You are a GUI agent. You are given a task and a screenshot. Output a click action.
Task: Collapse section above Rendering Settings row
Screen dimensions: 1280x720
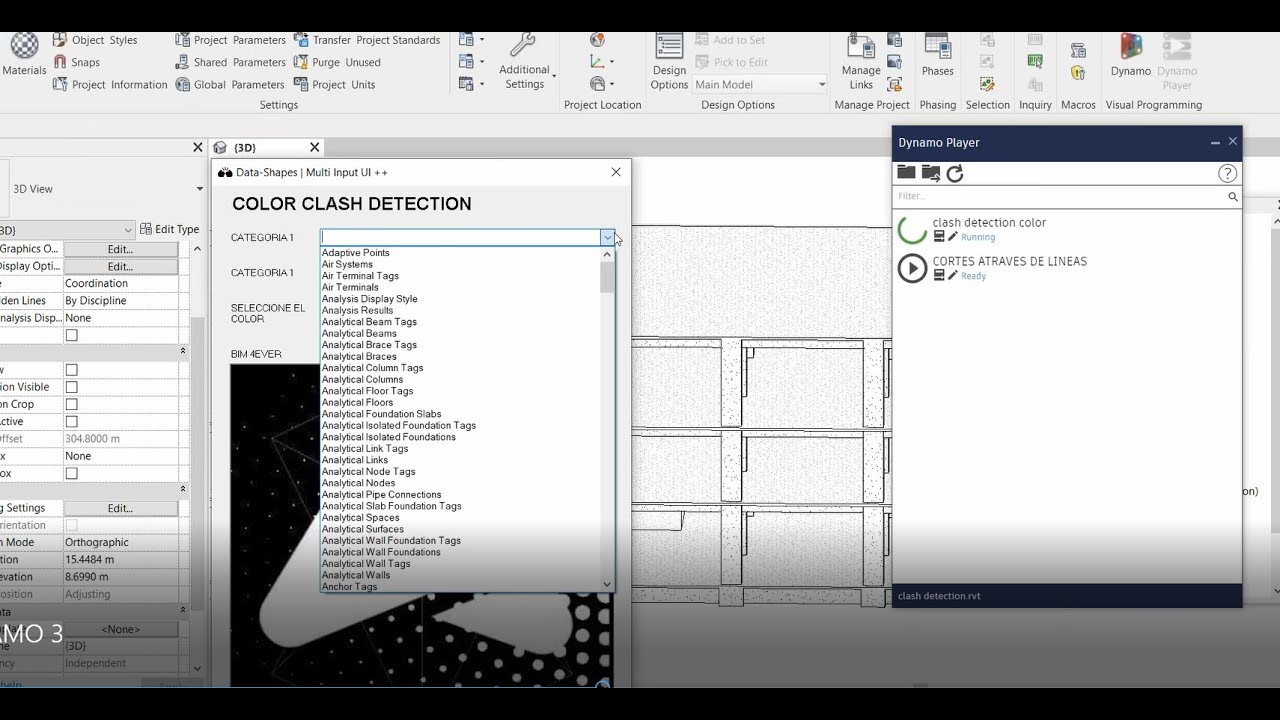(183, 489)
